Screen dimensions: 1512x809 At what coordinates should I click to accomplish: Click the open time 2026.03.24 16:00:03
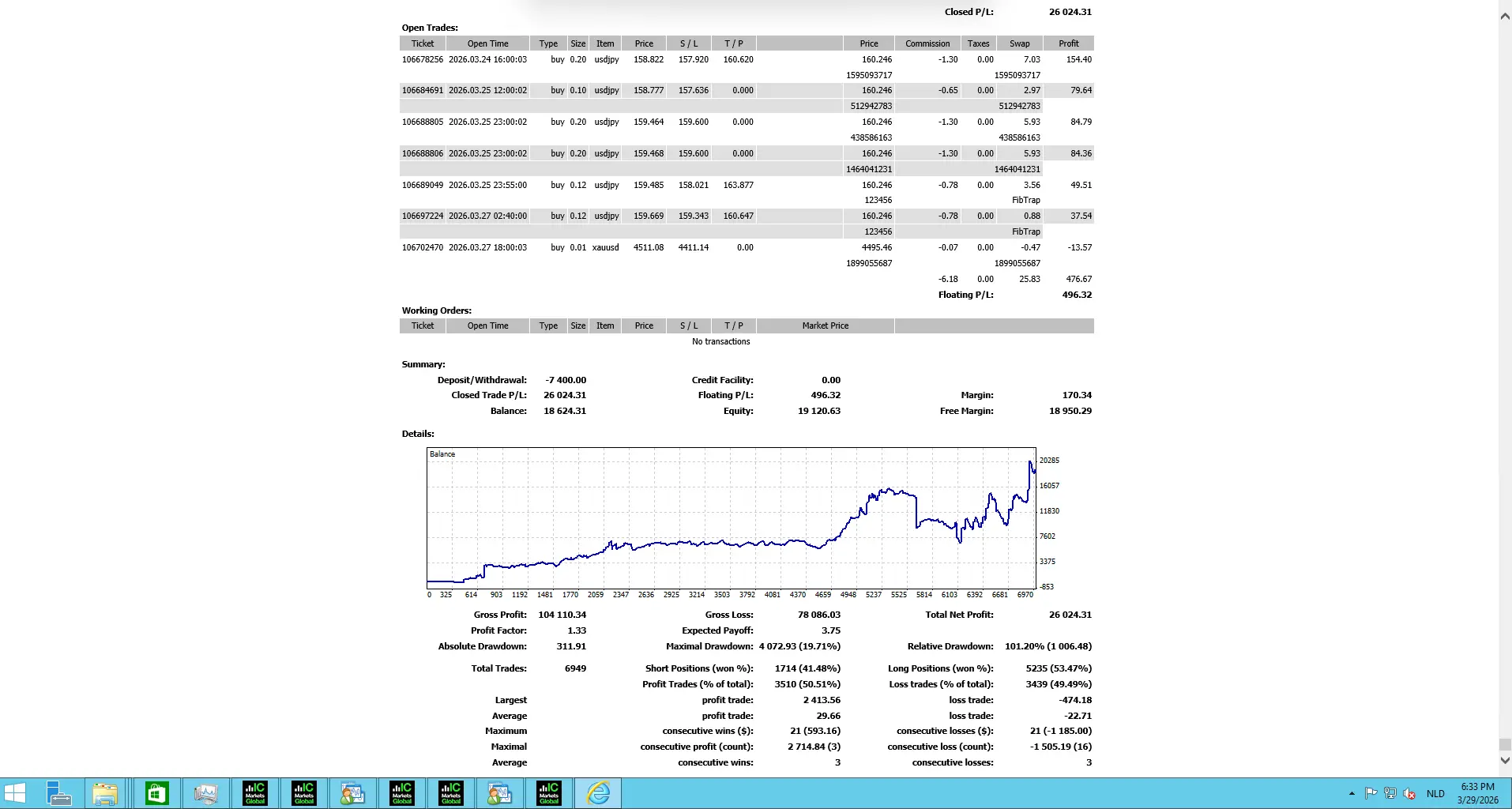pyautogui.click(x=487, y=59)
